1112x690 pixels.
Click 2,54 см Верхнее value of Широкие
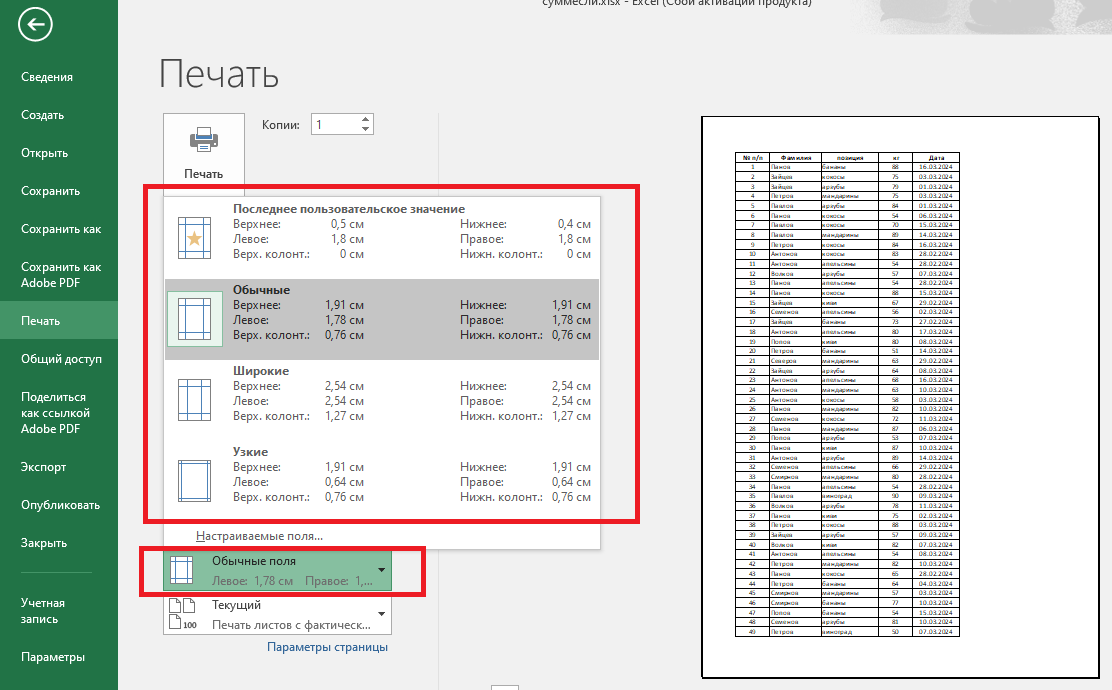pyautogui.click(x=345, y=386)
